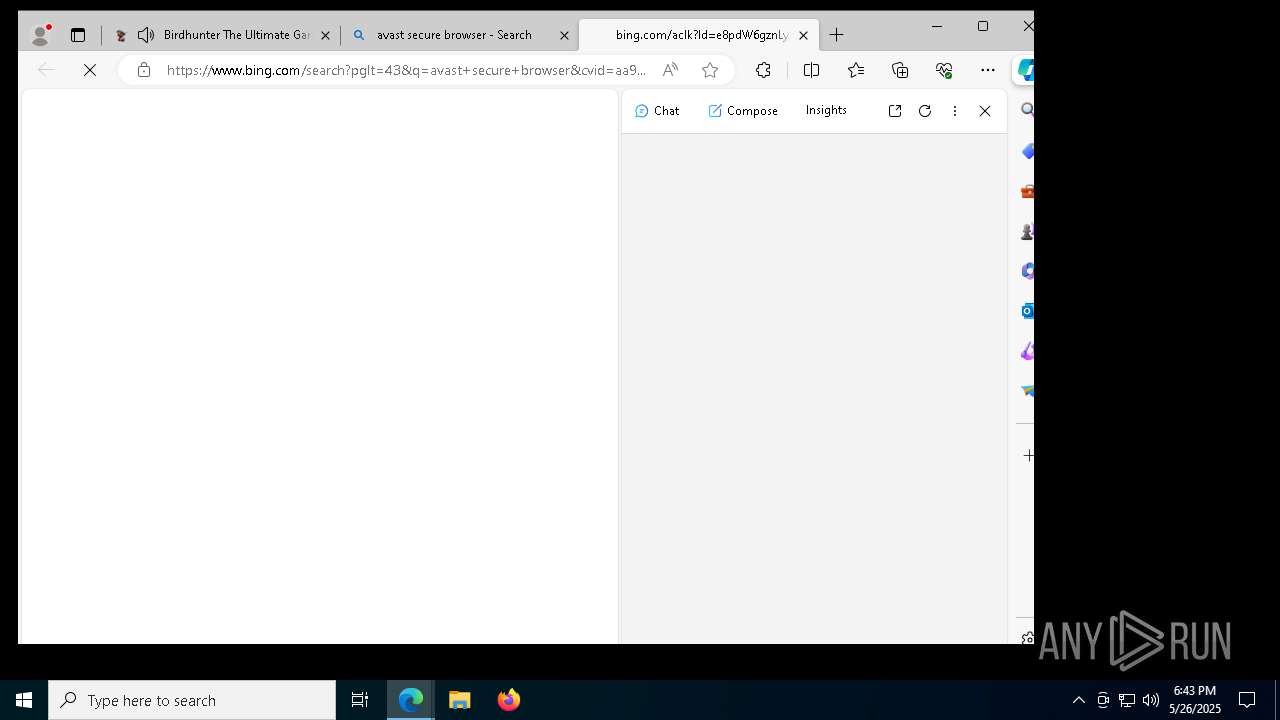Screen dimensions: 1280x720
Task: Select the bing.com/aclk tab
Action: click(x=701, y=35)
